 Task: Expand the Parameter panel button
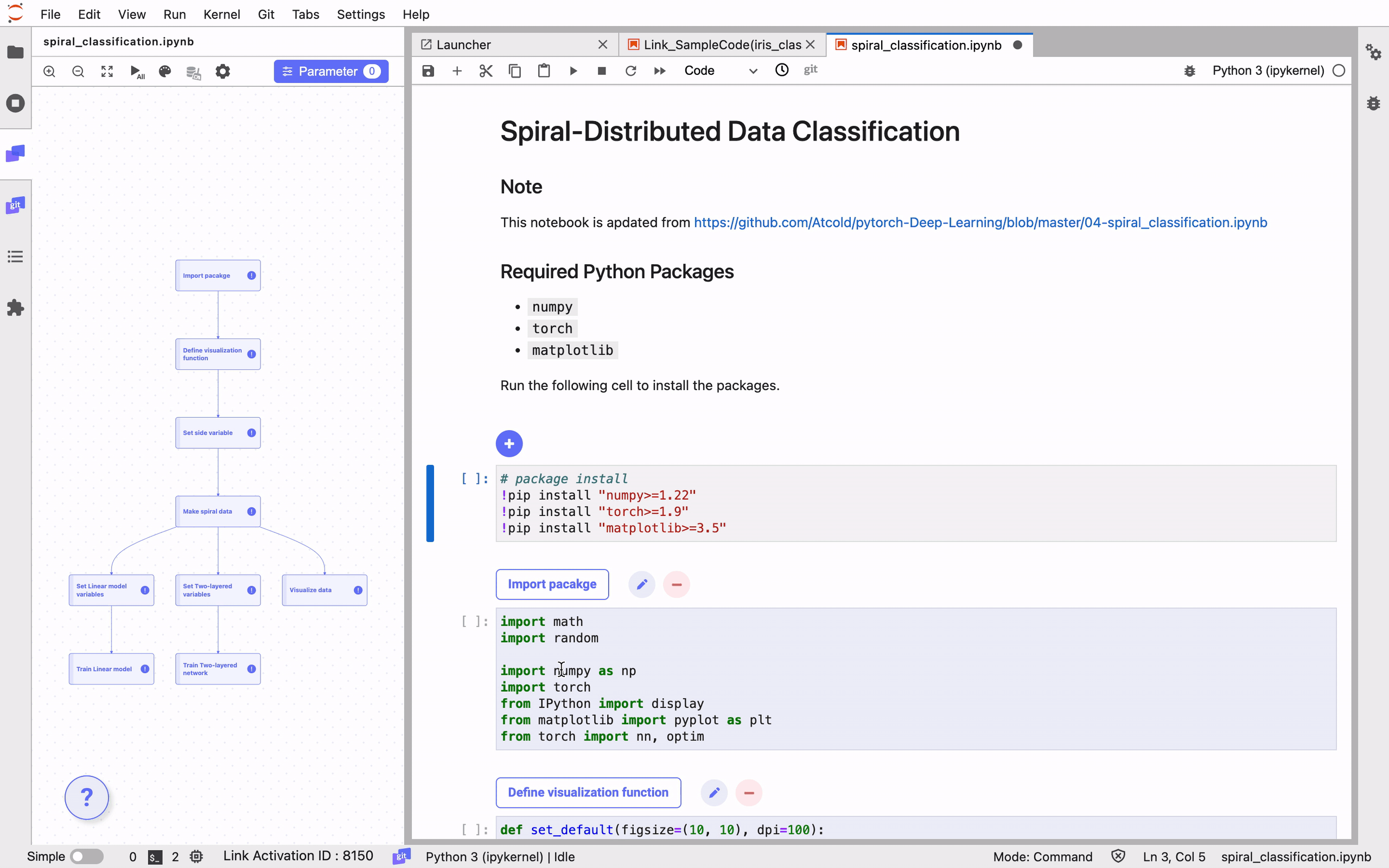(330, 72)
